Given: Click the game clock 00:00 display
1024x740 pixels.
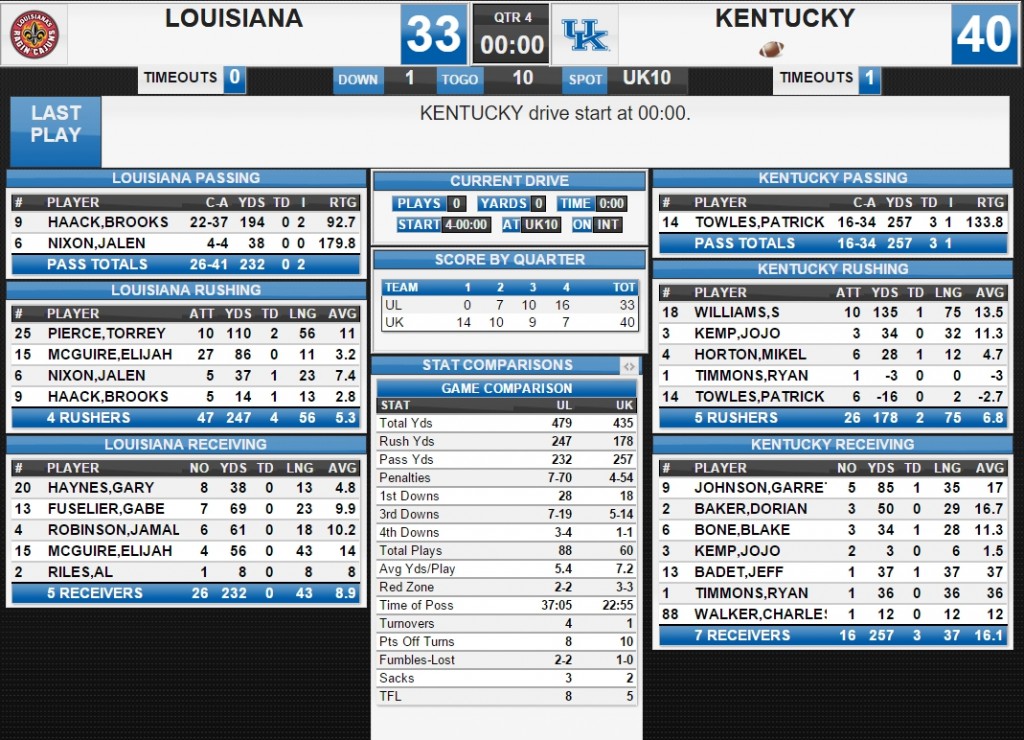Looking at the screenshot, I should point(512,45).
